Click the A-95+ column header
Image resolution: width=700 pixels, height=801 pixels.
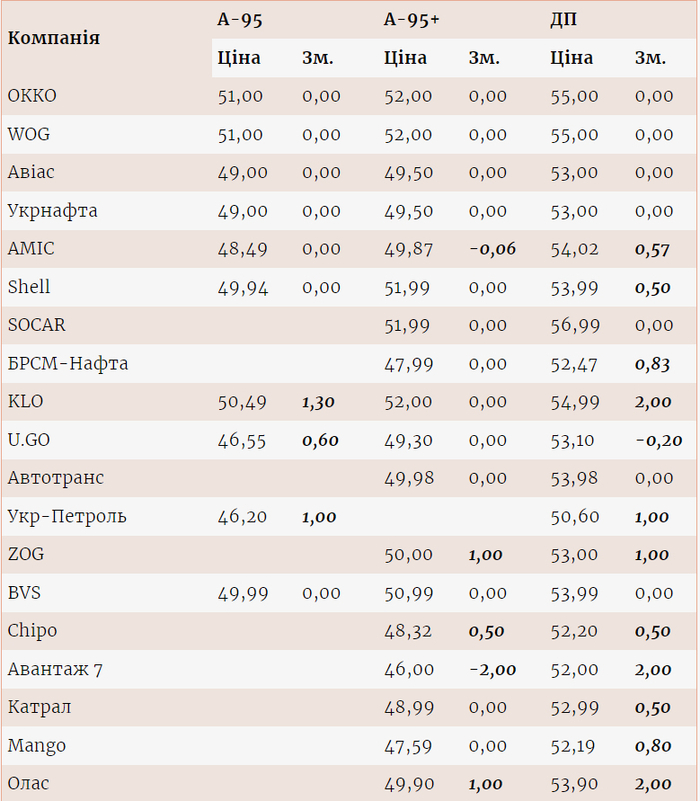411,19
